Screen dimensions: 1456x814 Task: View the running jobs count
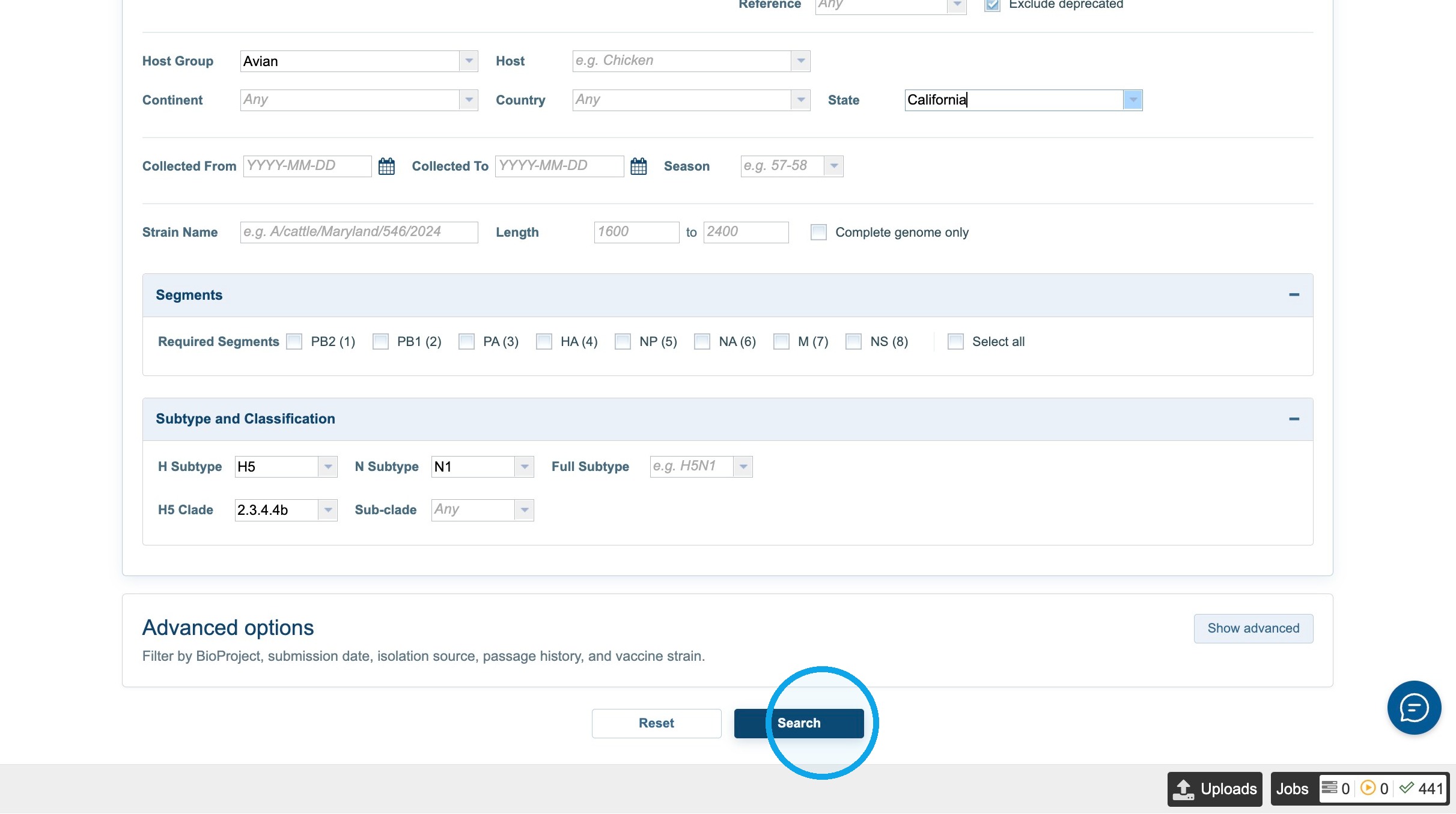(1375, 788)
